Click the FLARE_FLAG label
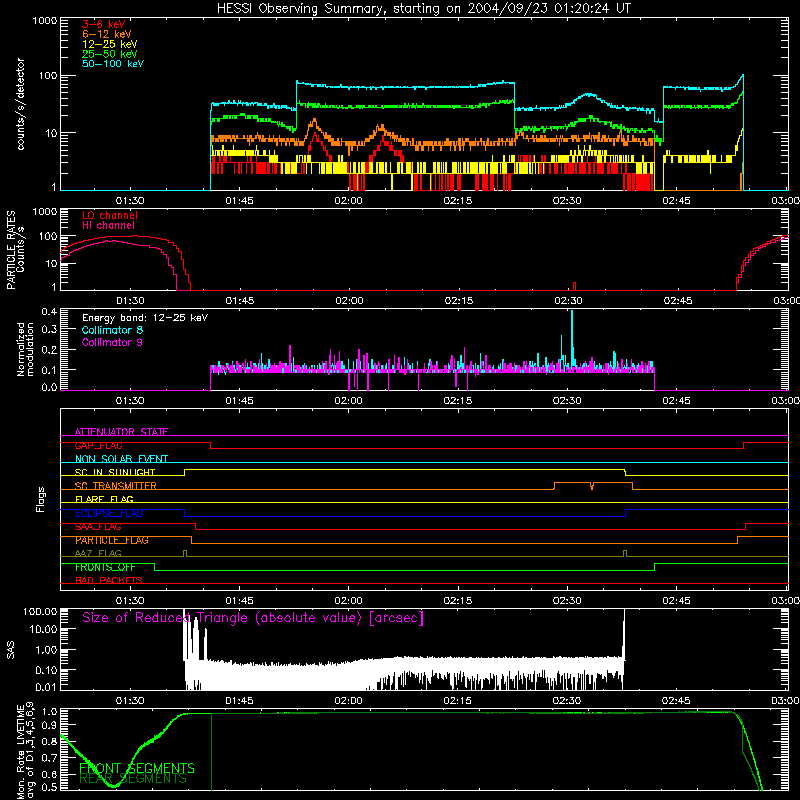 [104, 499]
